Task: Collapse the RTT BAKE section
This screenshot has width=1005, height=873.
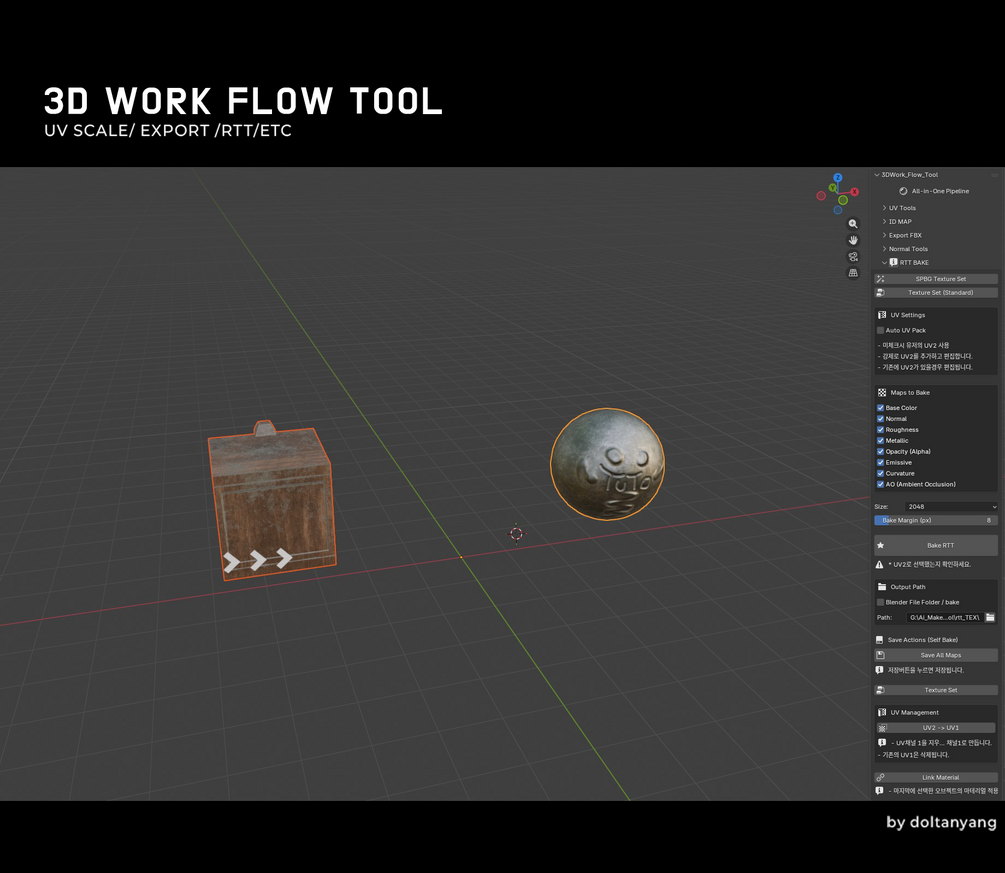Action: (885, 262)
